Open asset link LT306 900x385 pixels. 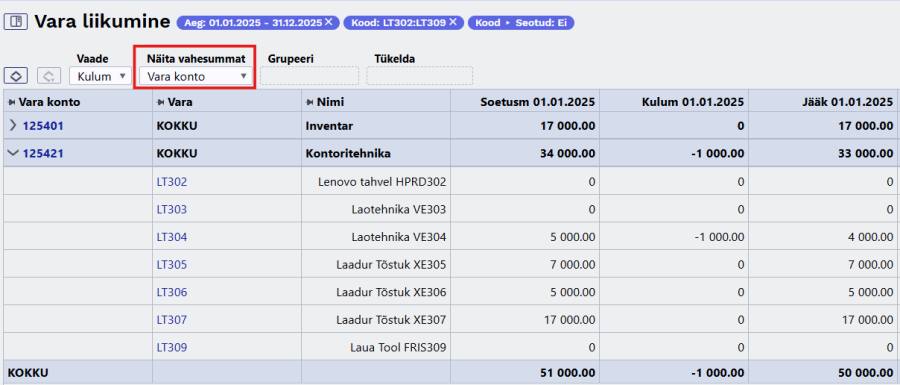click(172, 292)
